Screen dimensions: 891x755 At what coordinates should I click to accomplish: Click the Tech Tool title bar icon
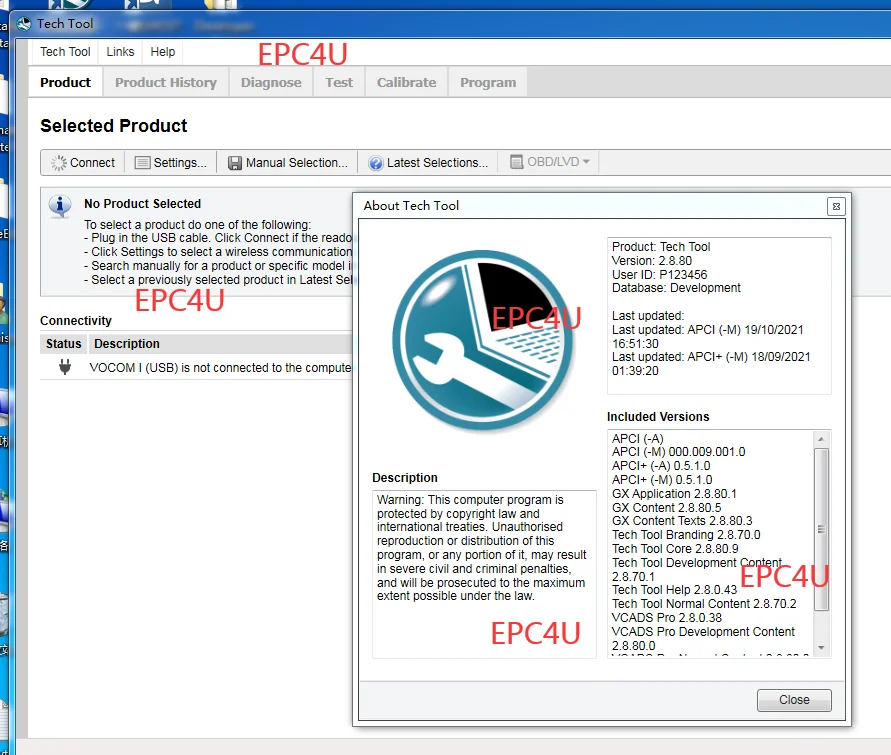tap(24, 24)
